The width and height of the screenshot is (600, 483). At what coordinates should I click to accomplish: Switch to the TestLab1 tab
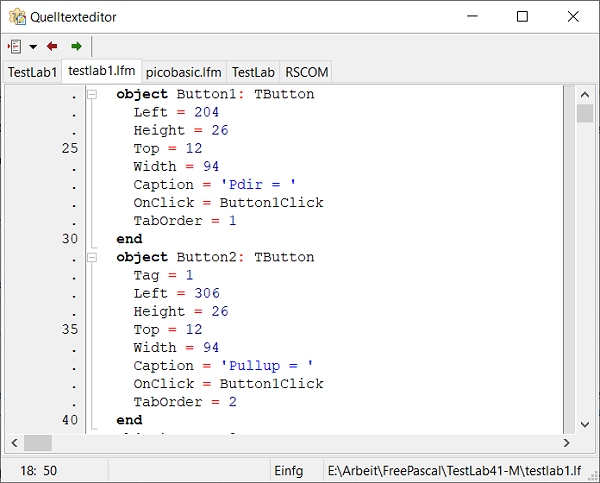tap(32, 72)
